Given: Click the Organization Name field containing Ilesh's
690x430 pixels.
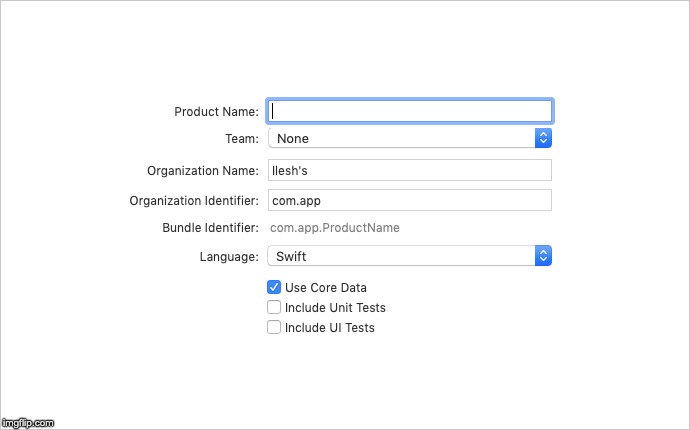Looking at the screenshot, I should (x=410, y=171).
